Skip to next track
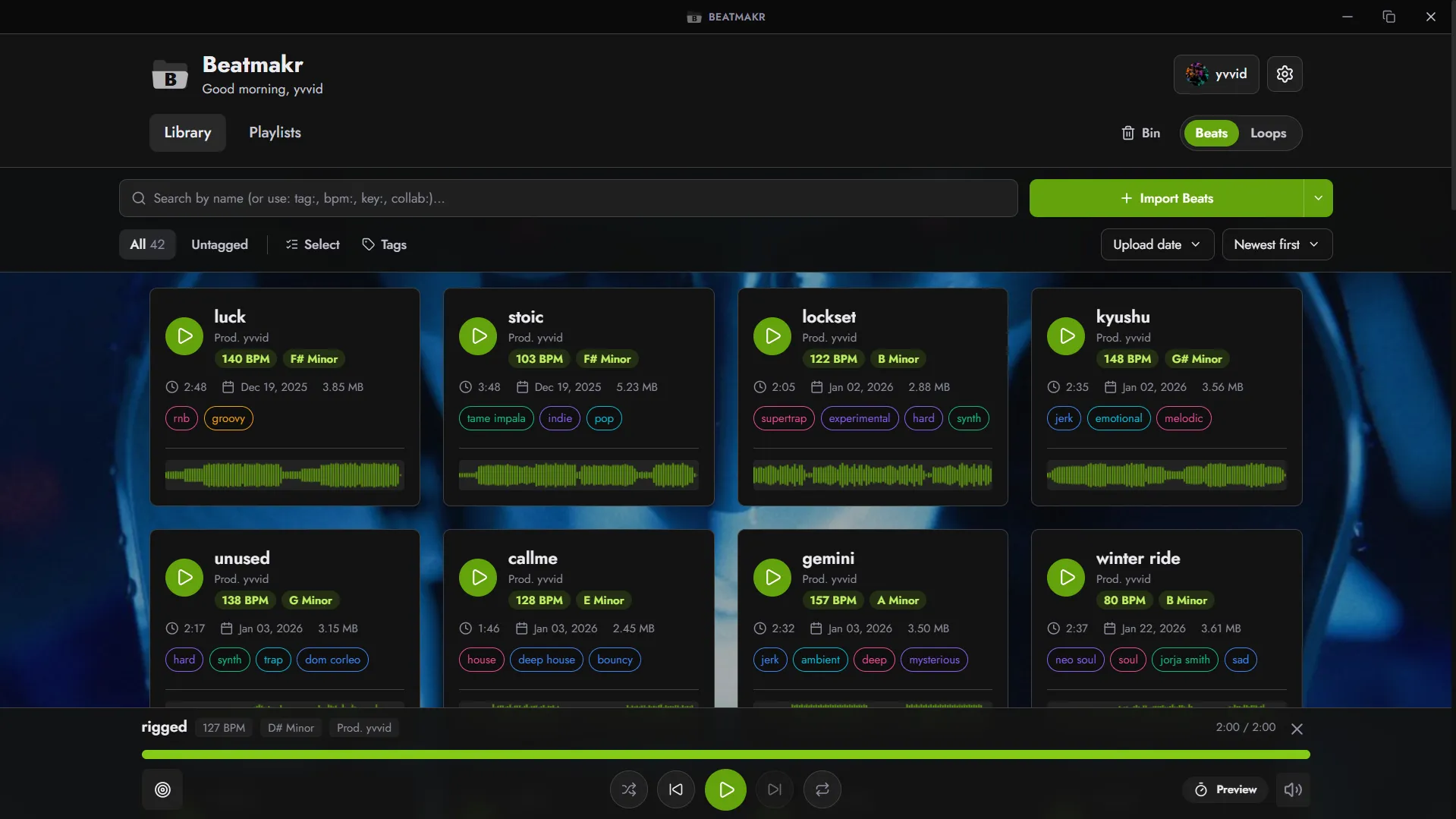1456x819 pixels. pos(774,789)
